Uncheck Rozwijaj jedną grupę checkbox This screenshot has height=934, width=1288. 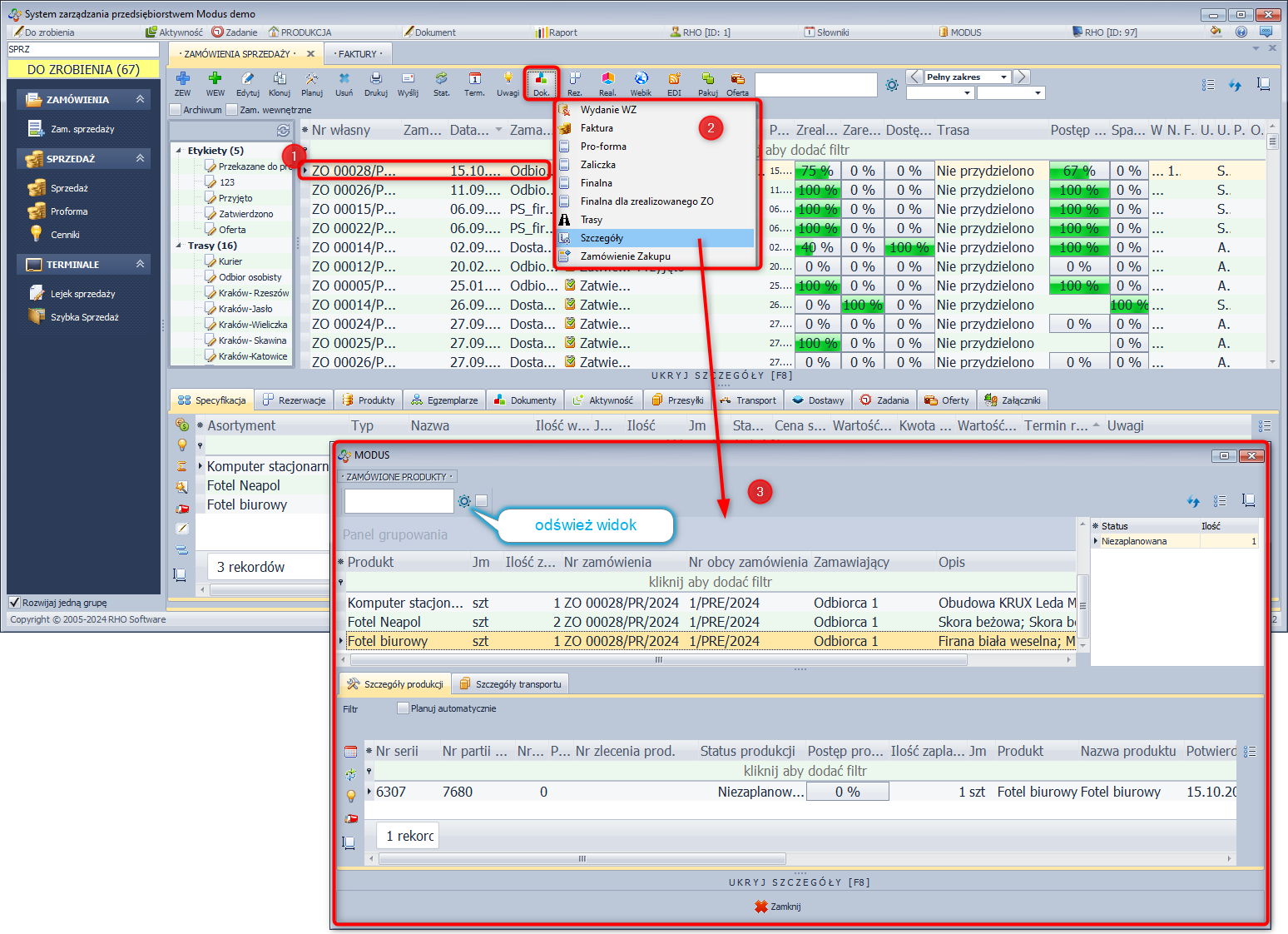tap(14, 603)
